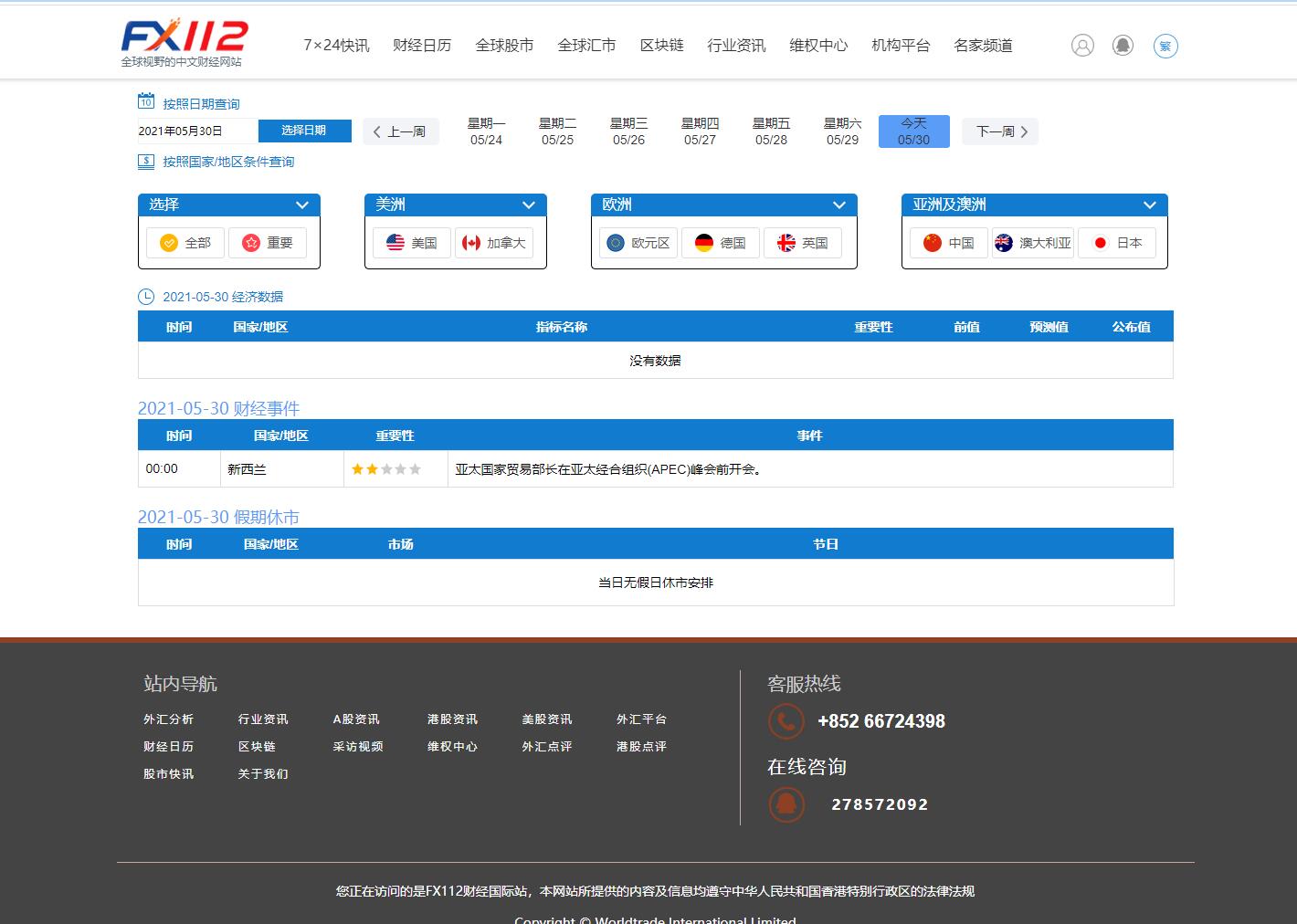Toggle the 全部 filter option
This screenshot has height=924, width=1297.
click(x=185, y=243)
